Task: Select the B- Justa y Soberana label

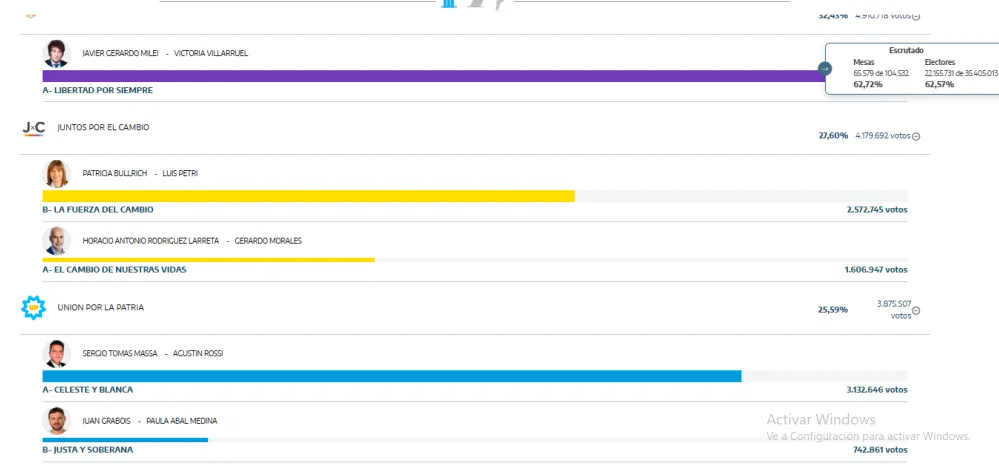Action: [x=87, y=450]
